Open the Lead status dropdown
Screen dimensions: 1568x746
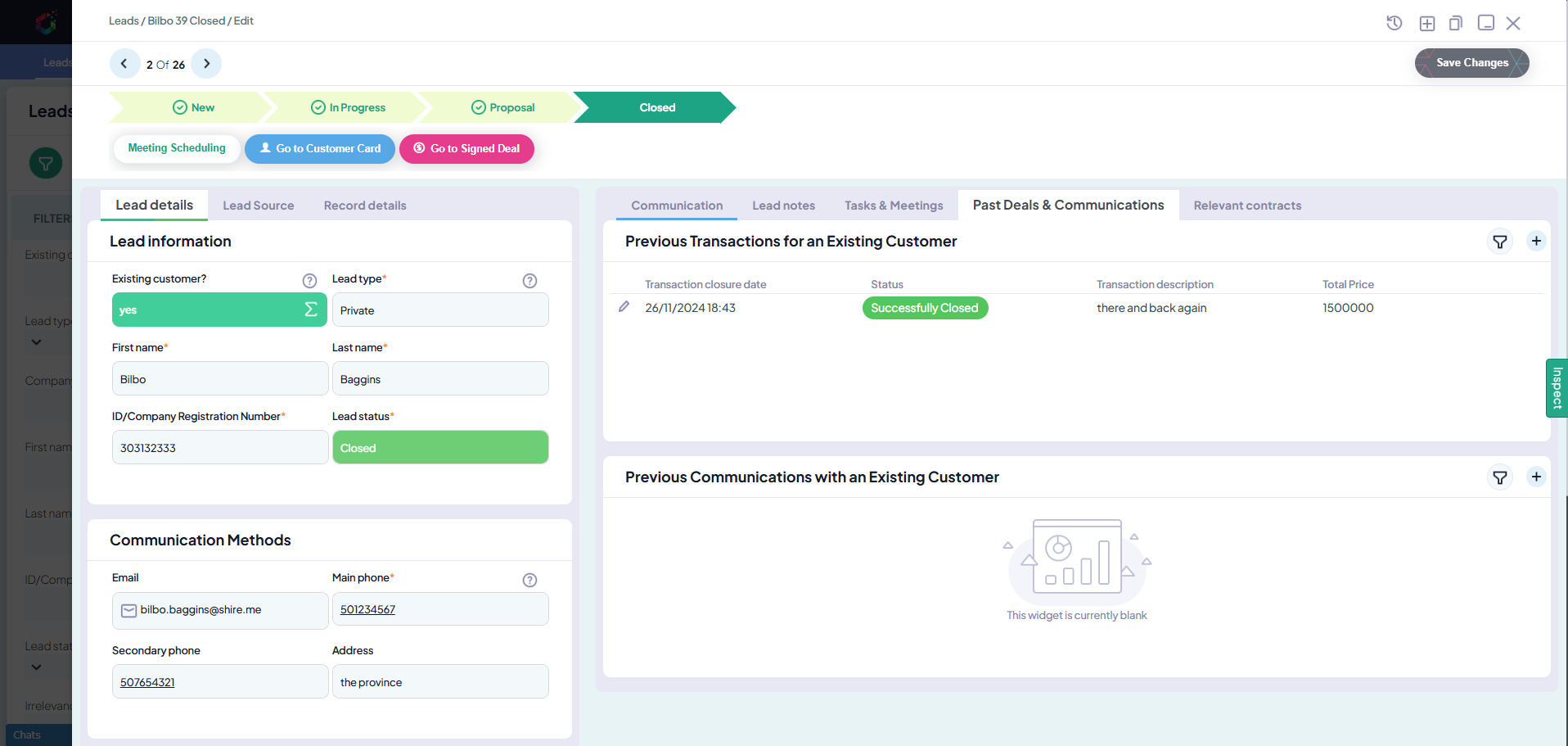(439, 448)
